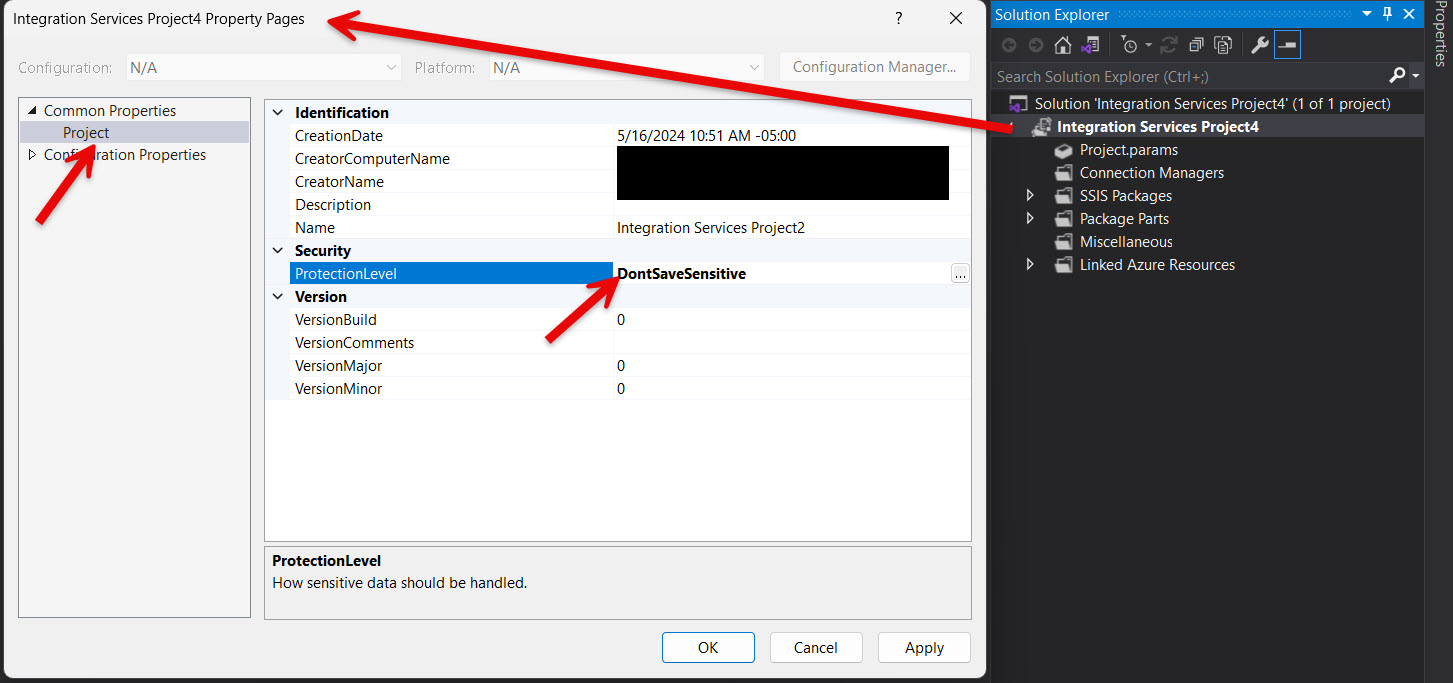This screenshot has width=1453, height=683.
Task: Open the Pending Changes Filter clock icon
Action: [1129, 45]
